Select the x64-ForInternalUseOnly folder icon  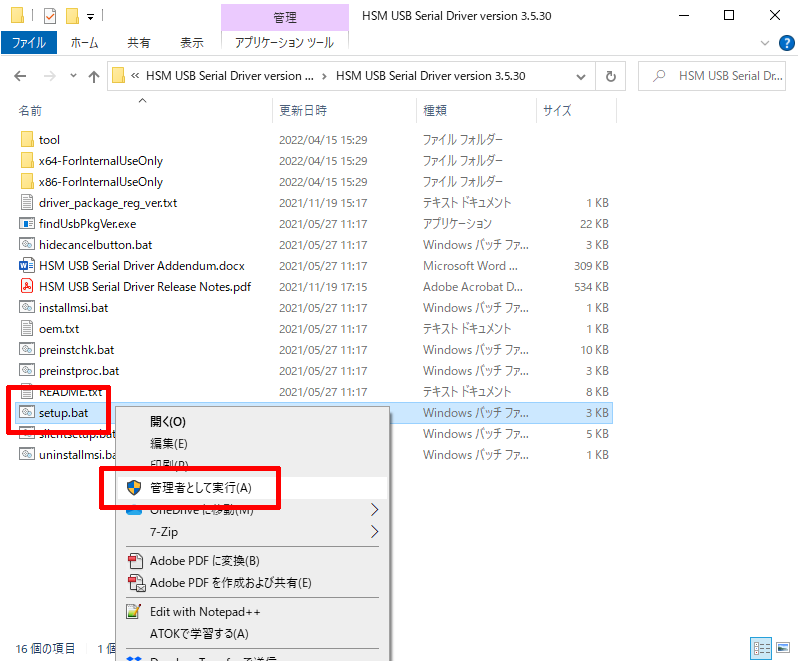[x=27, y=161]
